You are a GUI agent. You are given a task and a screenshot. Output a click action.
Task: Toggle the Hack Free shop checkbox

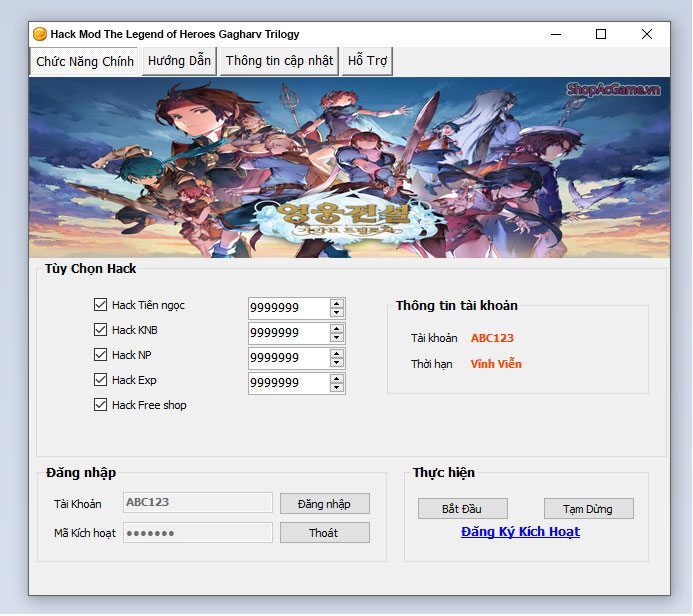click(x=100, y=405)
